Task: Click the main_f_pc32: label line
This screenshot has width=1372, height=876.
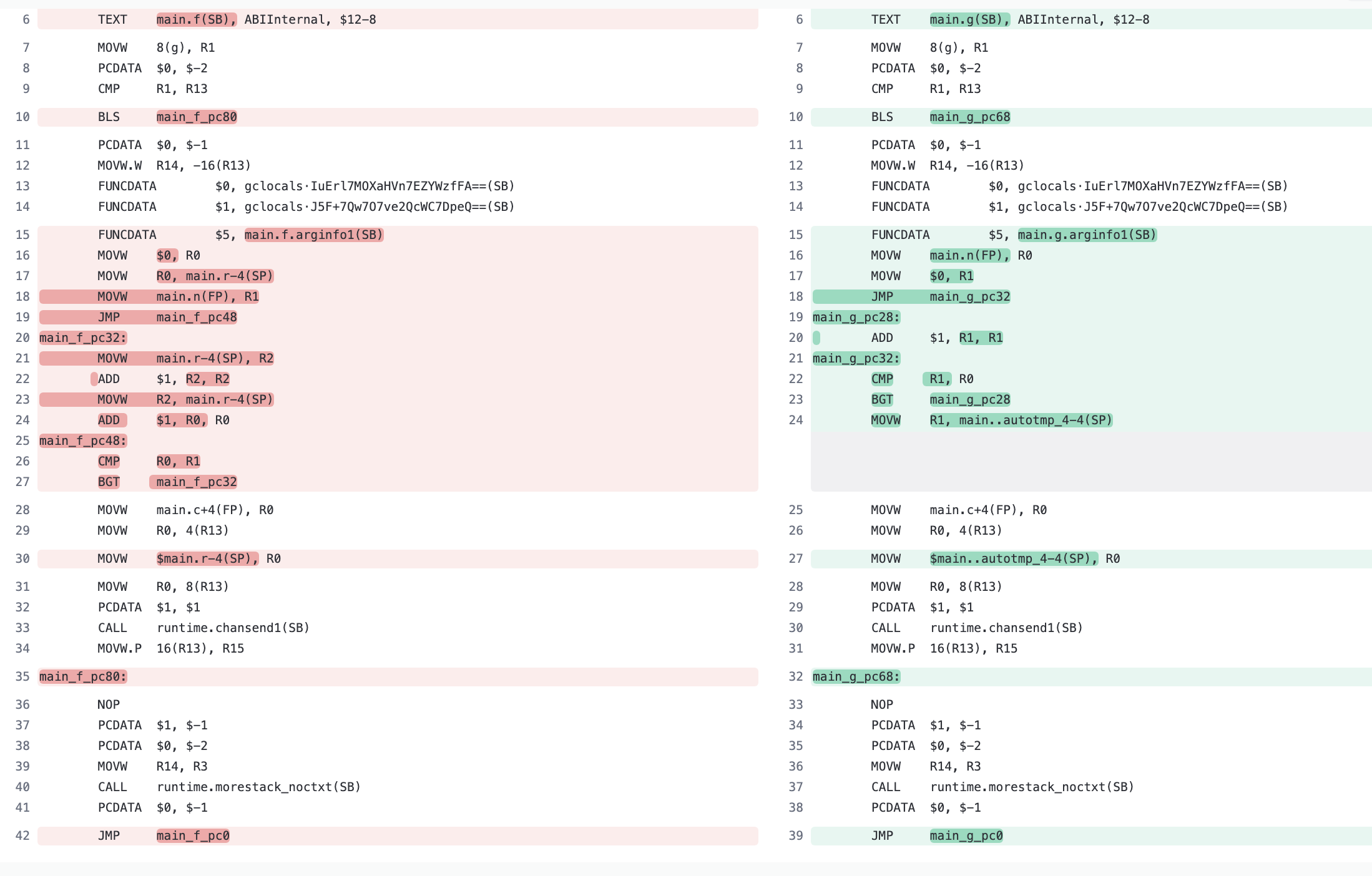Action: 83,338
